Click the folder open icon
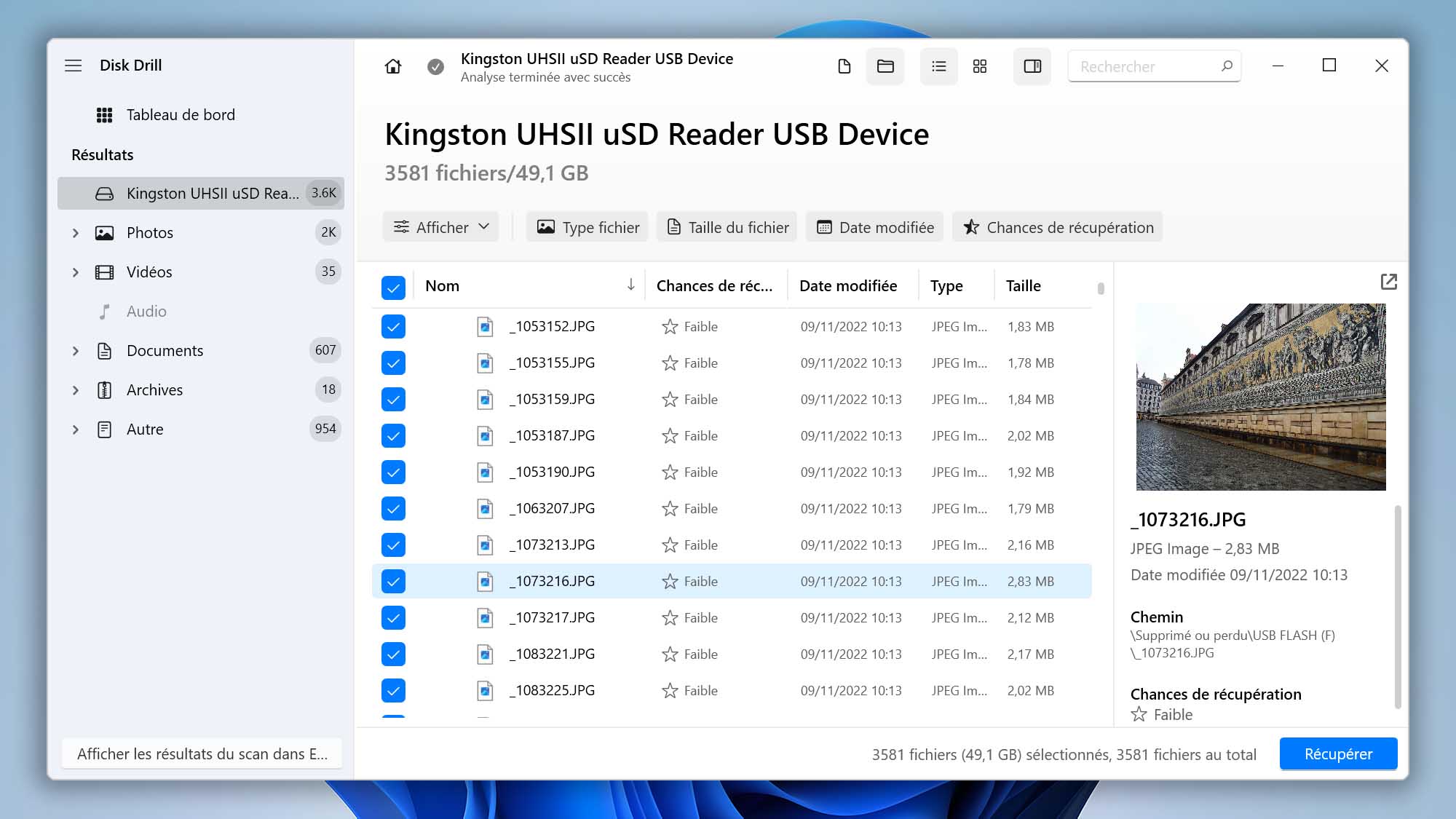 pyautogui.click(x=885, y=65)
